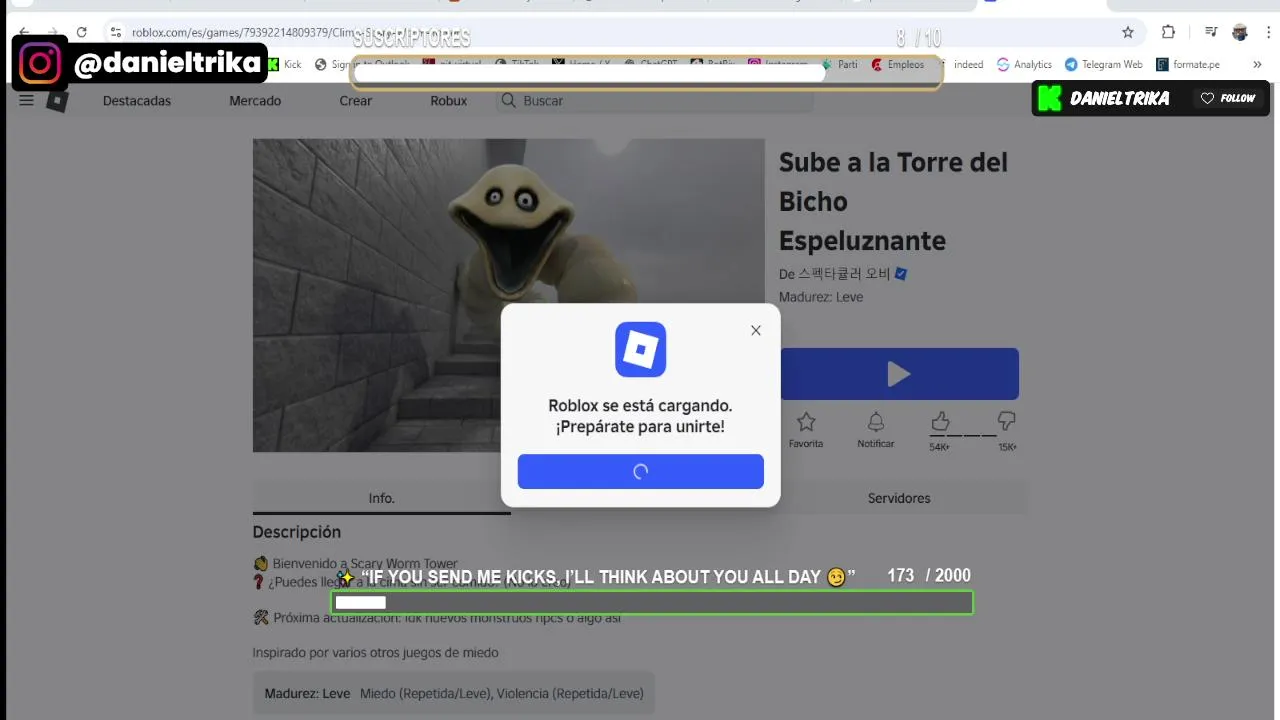Click the kicks goal progress bar

[652, 602]
